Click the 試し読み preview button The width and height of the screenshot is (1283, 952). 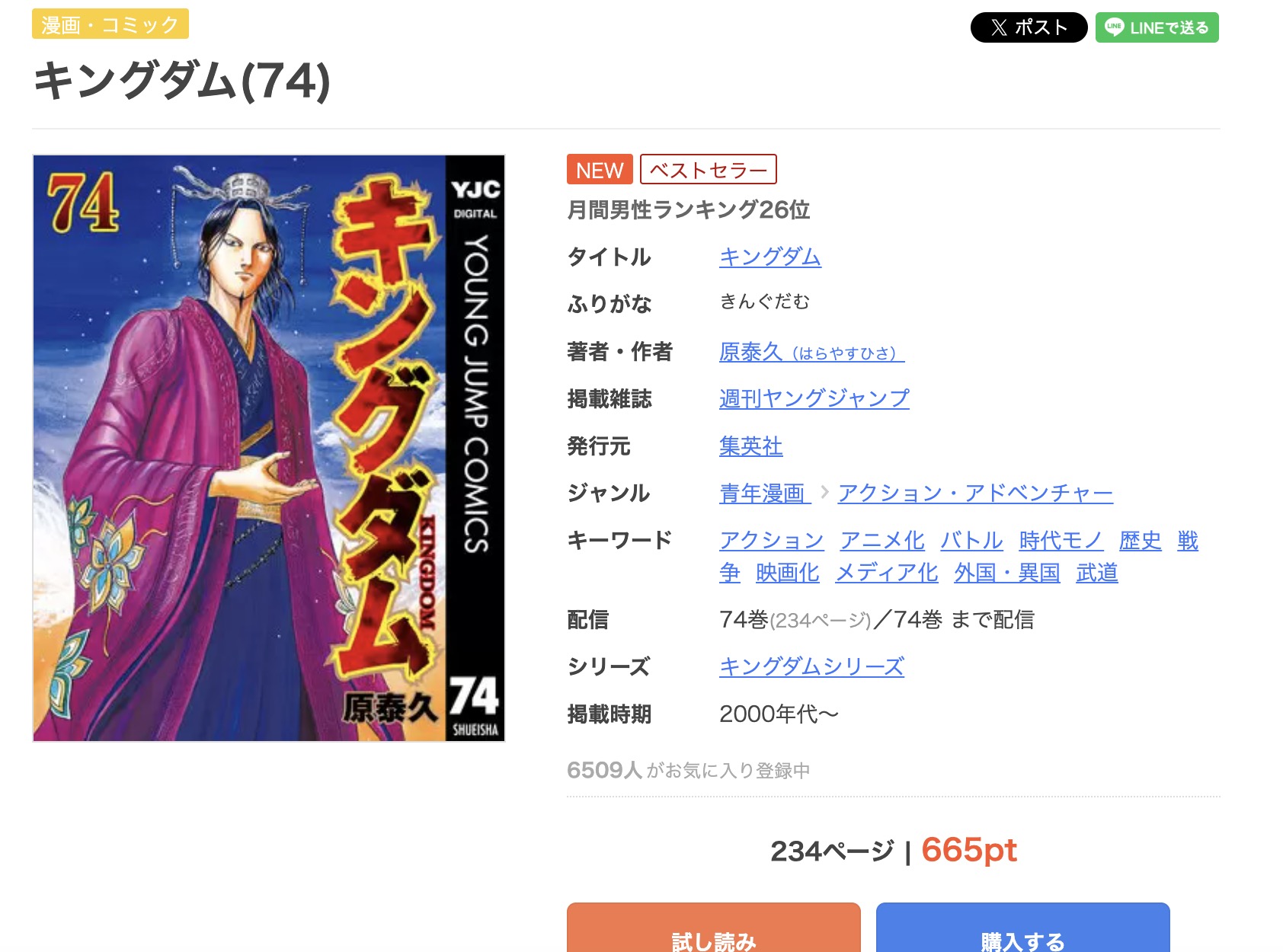(714, 929)
